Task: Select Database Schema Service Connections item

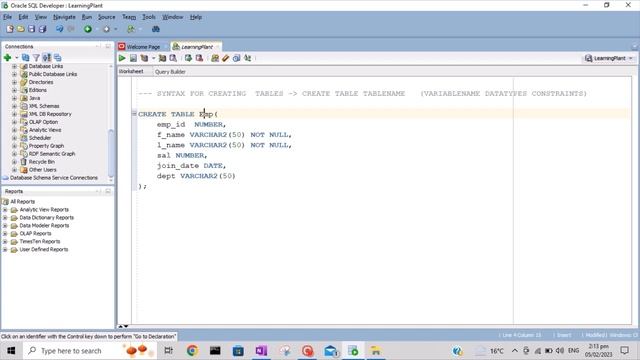Action: pyautogui.click(x=53, y=178)
